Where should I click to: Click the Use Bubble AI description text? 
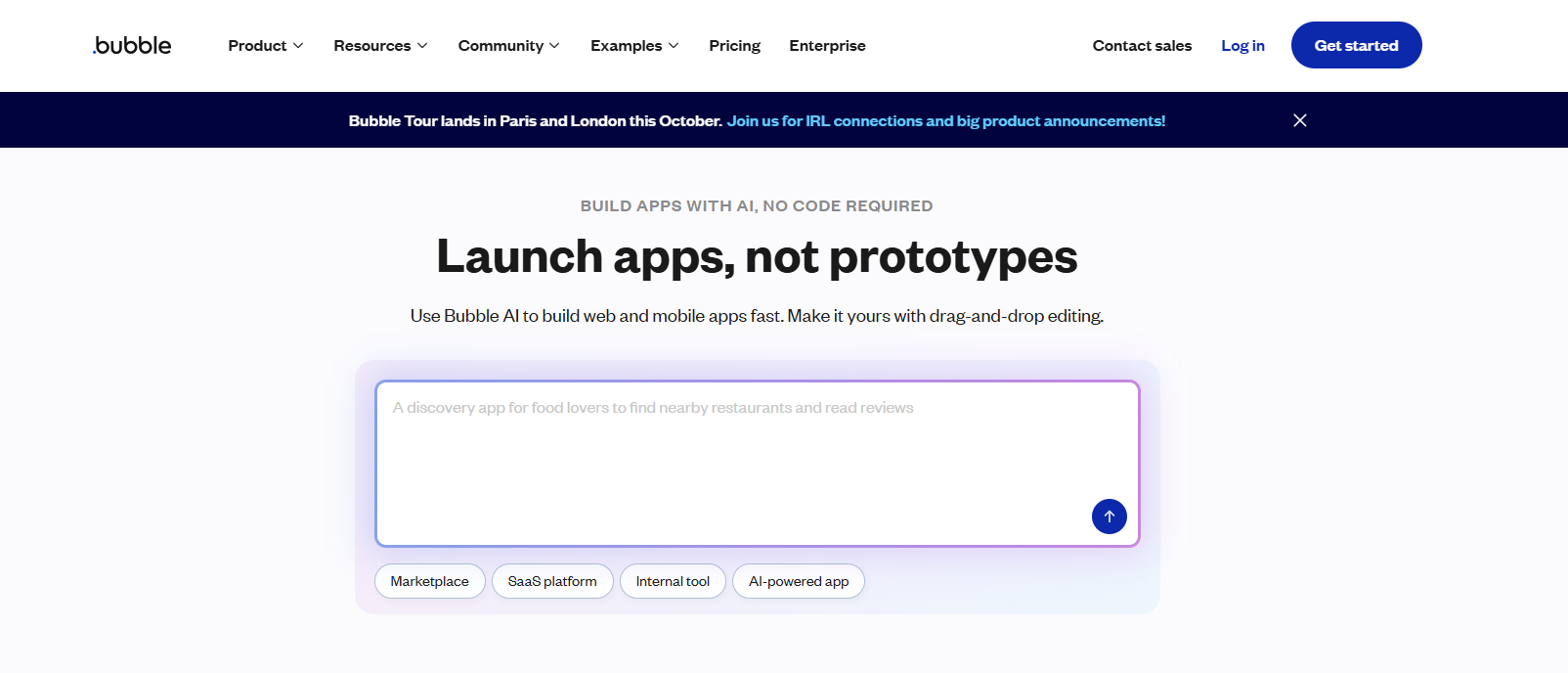click(x=757, y=316)
